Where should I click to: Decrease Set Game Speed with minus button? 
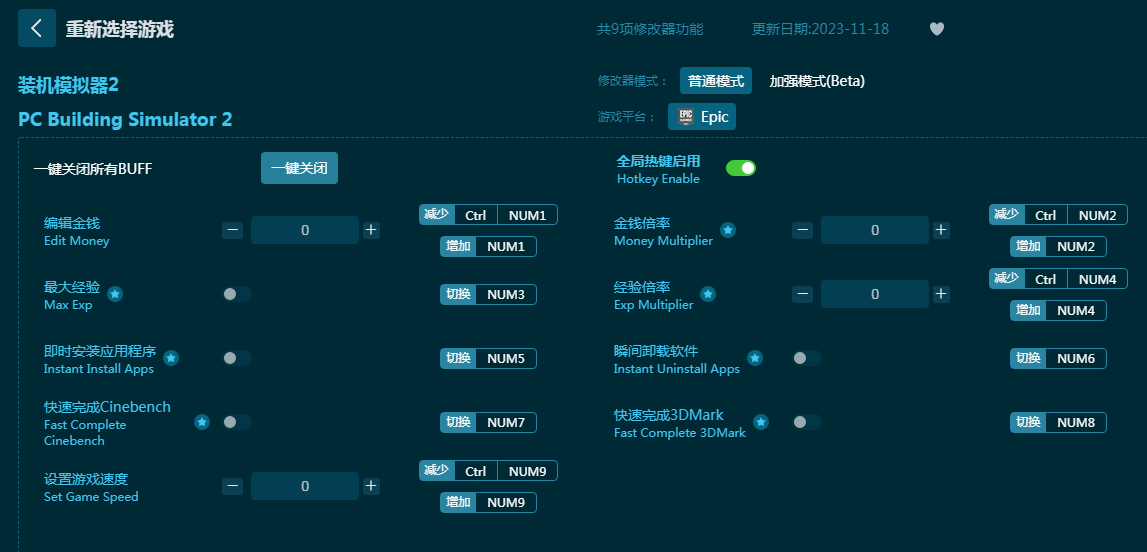point(233,486)
